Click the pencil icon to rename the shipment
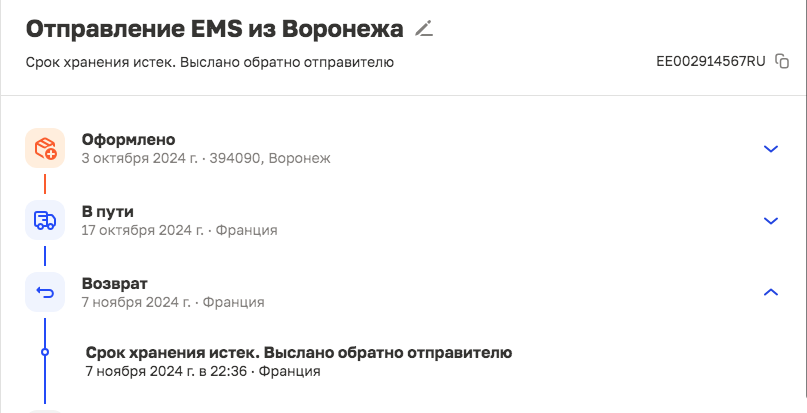Viewport: 807px width, 413px height. (424, 29)
